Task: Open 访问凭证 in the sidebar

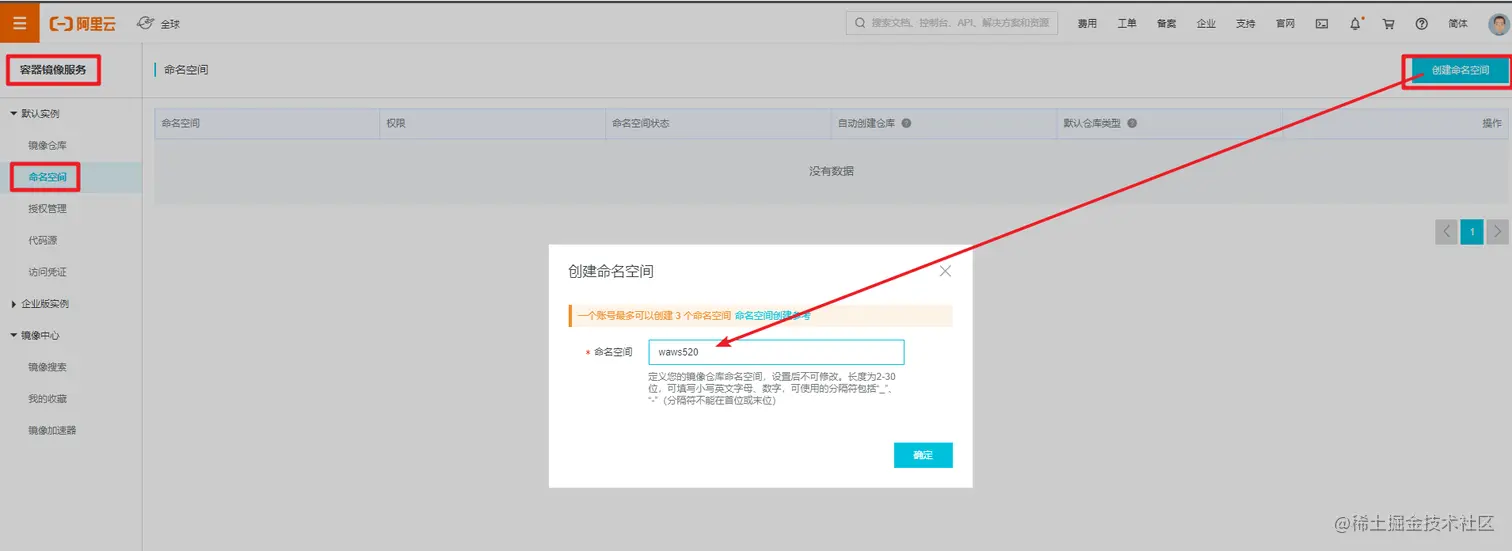Action: tap(48, 272)
